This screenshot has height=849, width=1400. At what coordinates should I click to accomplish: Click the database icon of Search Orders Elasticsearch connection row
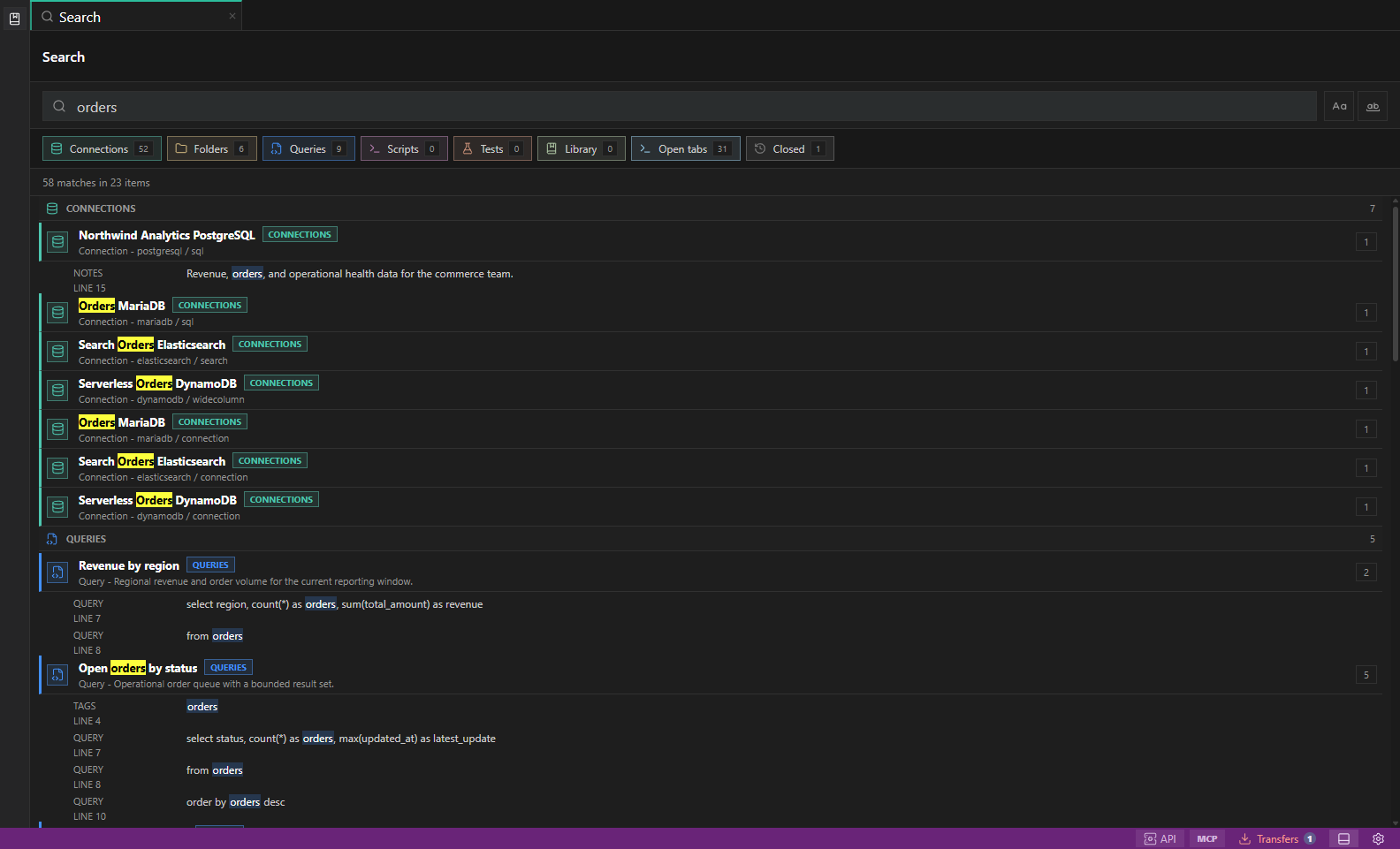pos(57,468)
